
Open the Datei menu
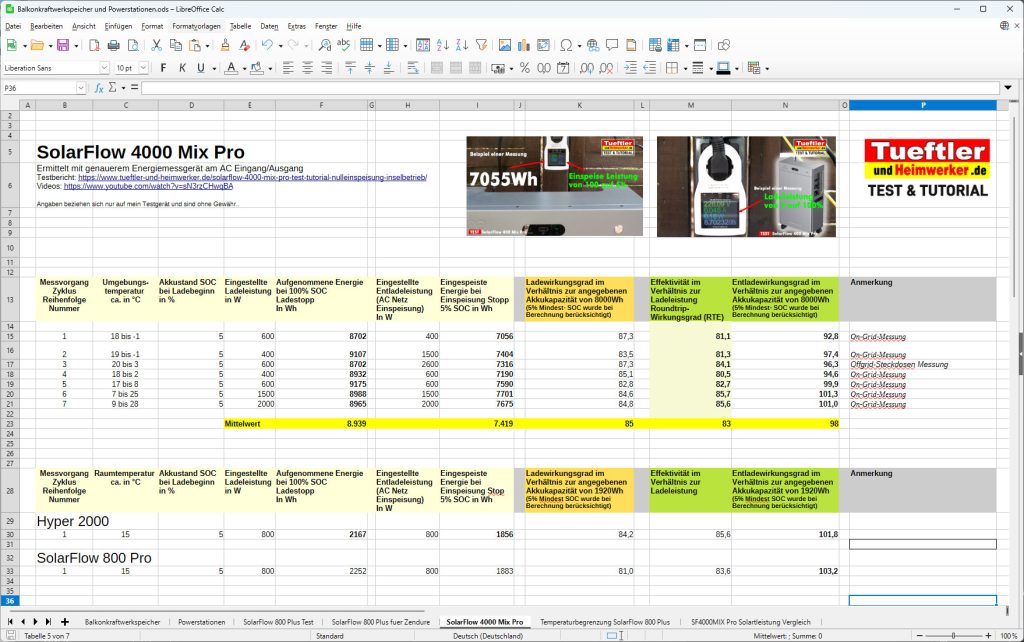tap(13, 26)
